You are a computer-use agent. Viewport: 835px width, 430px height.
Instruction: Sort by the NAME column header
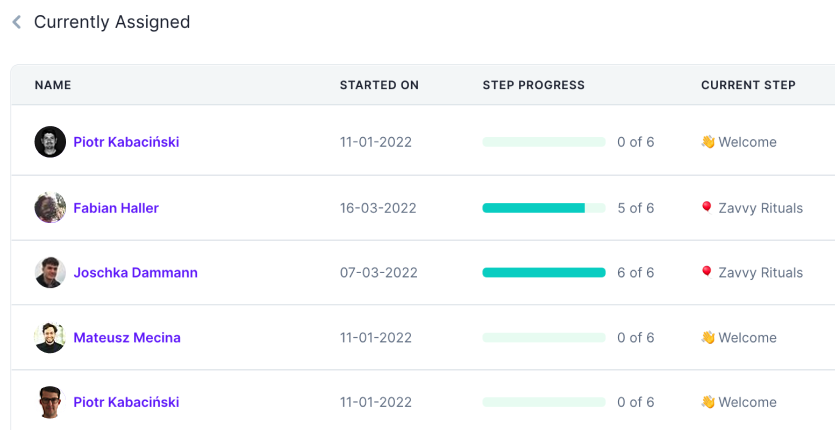pos(53,85)
